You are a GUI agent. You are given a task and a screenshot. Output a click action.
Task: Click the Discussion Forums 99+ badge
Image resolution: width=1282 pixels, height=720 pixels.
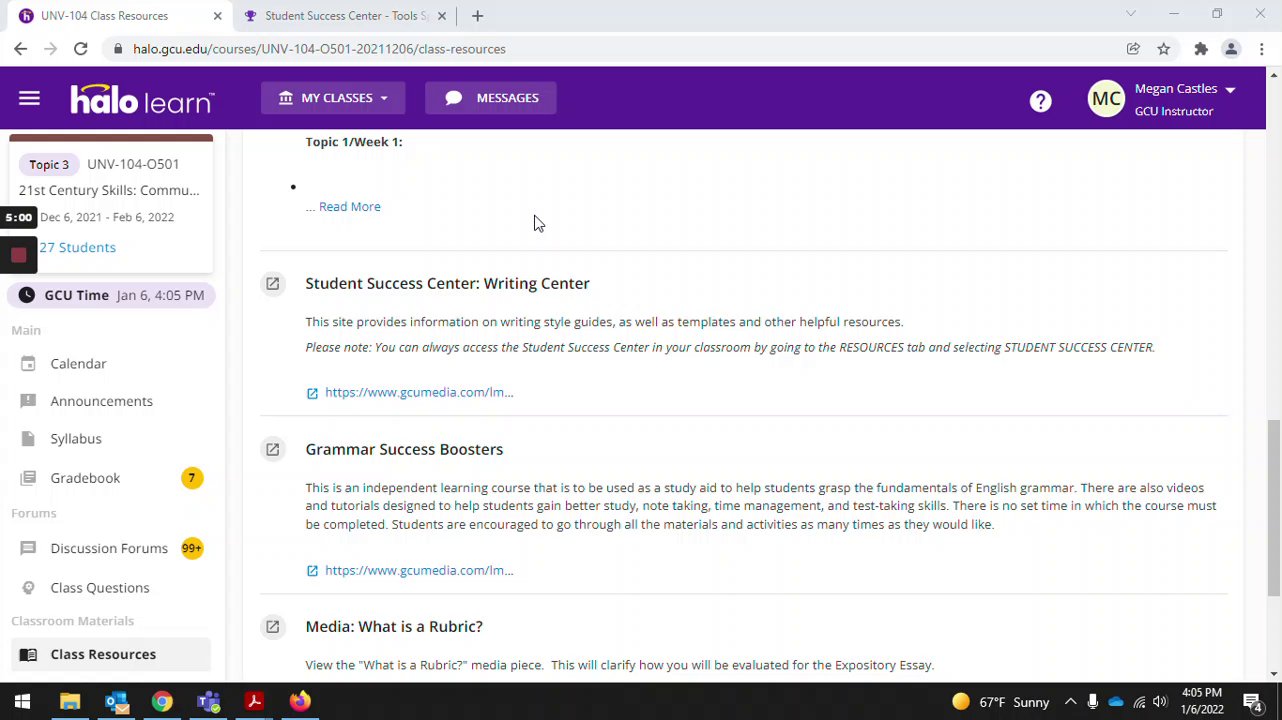[x=192, y=549]
